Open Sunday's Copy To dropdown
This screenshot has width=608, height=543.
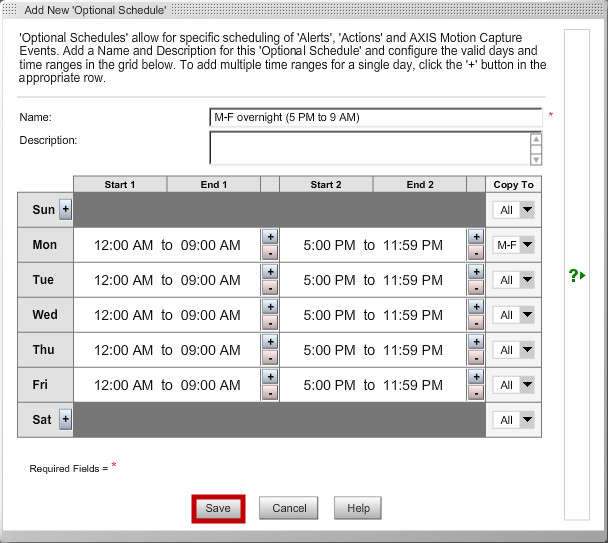pyautogui.click(x=515, y=210)
